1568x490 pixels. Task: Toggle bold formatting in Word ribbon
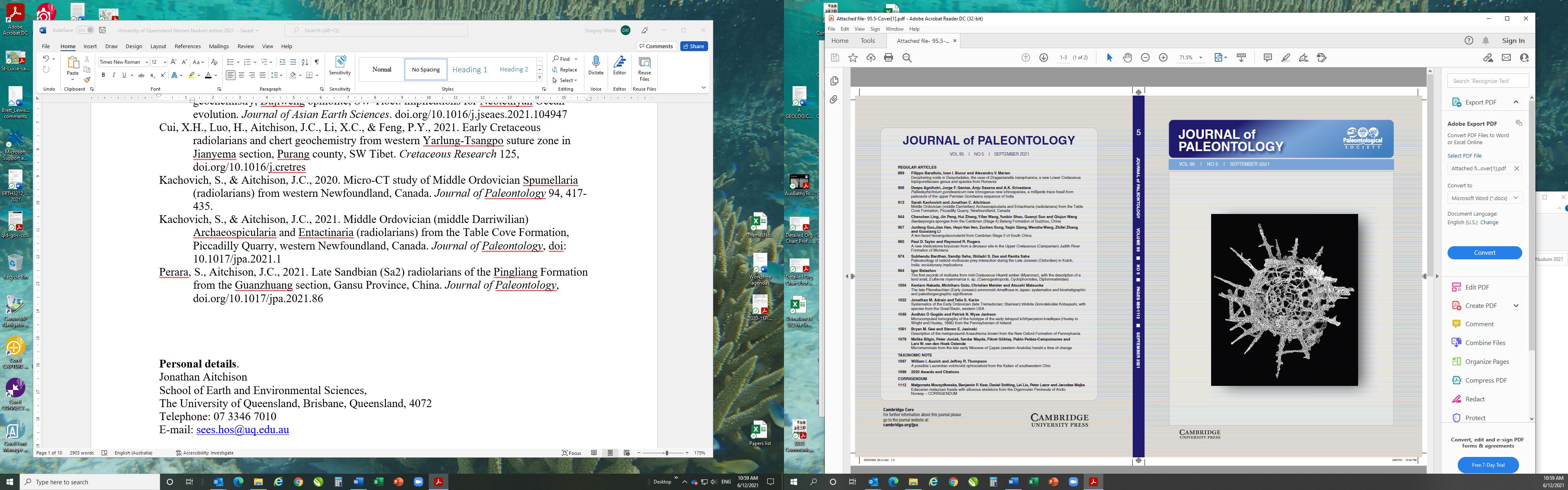click(x=103, y=76)
